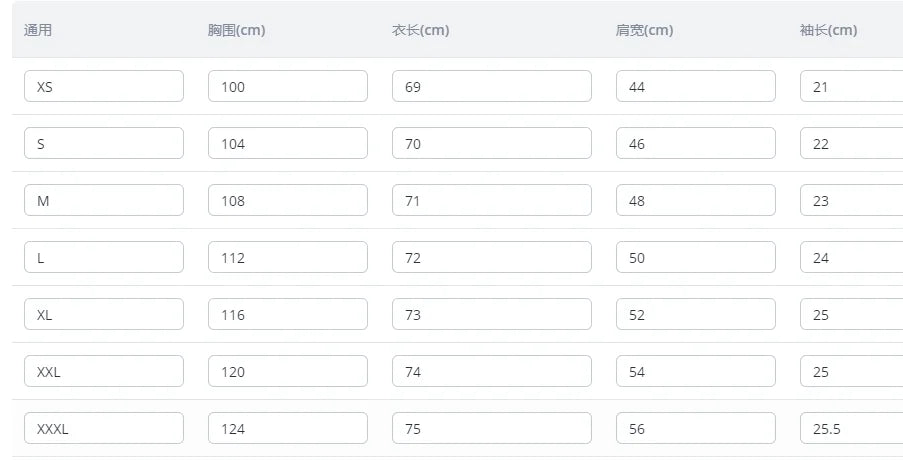
Task: Edit the chest field containing 104
Action: [288, 143]
